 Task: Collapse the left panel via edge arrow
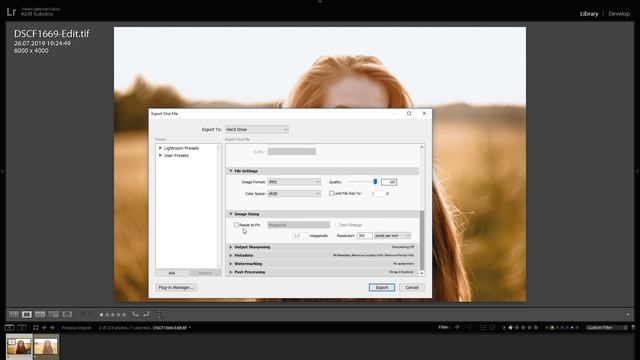2,171
